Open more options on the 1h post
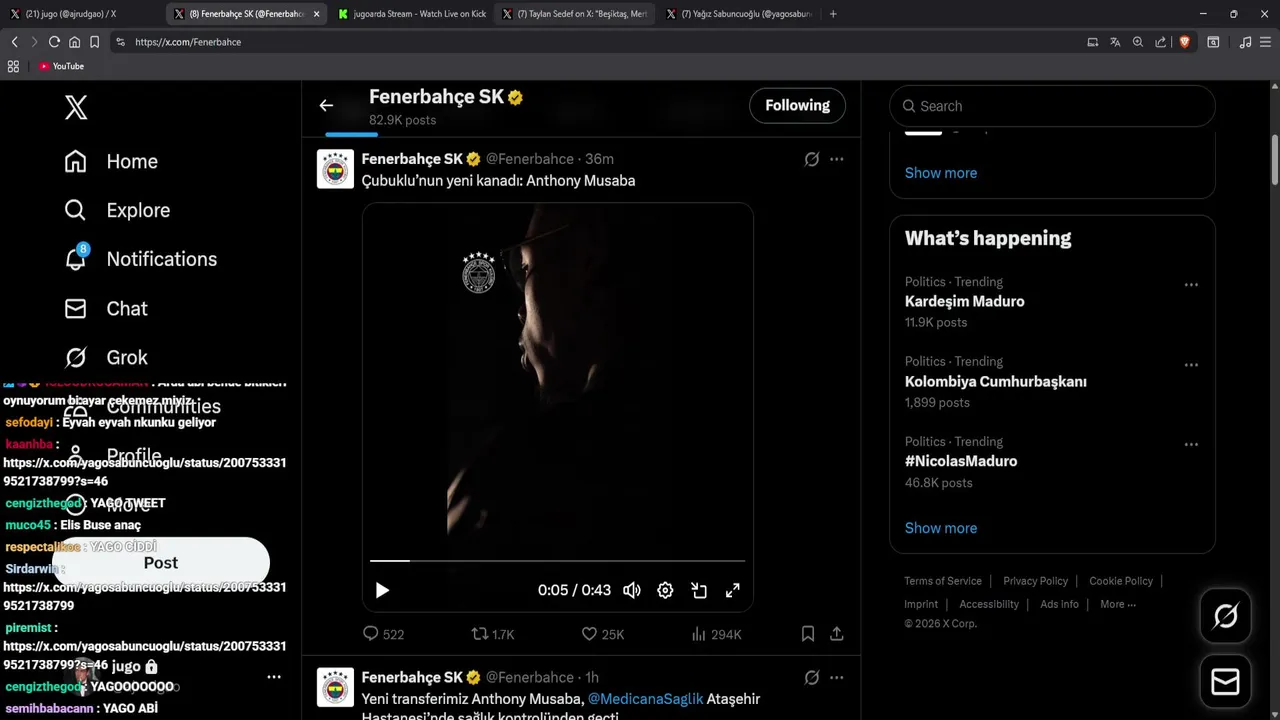The height and width of the screenshot is (720, 1280). tap(837, 677)
